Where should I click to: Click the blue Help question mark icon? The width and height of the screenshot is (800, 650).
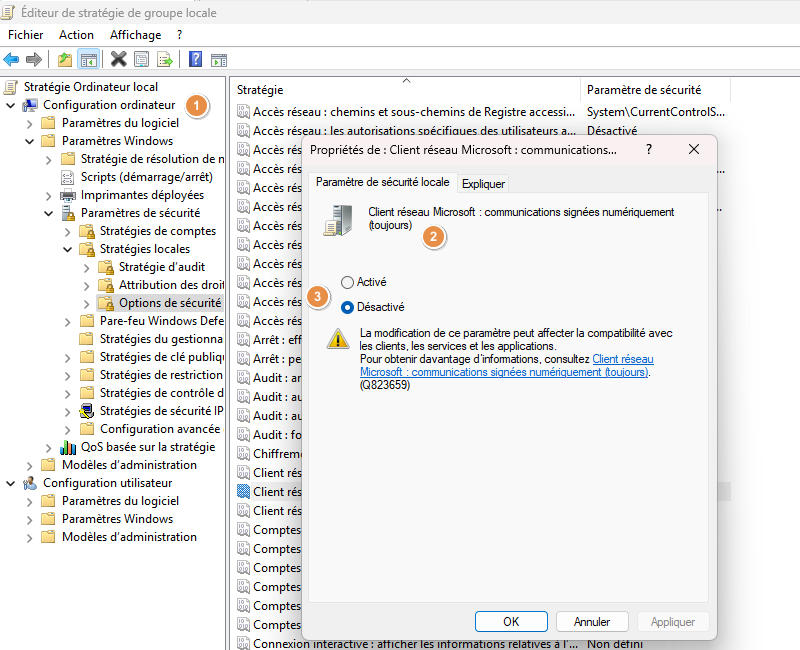[x=196, y=59]
